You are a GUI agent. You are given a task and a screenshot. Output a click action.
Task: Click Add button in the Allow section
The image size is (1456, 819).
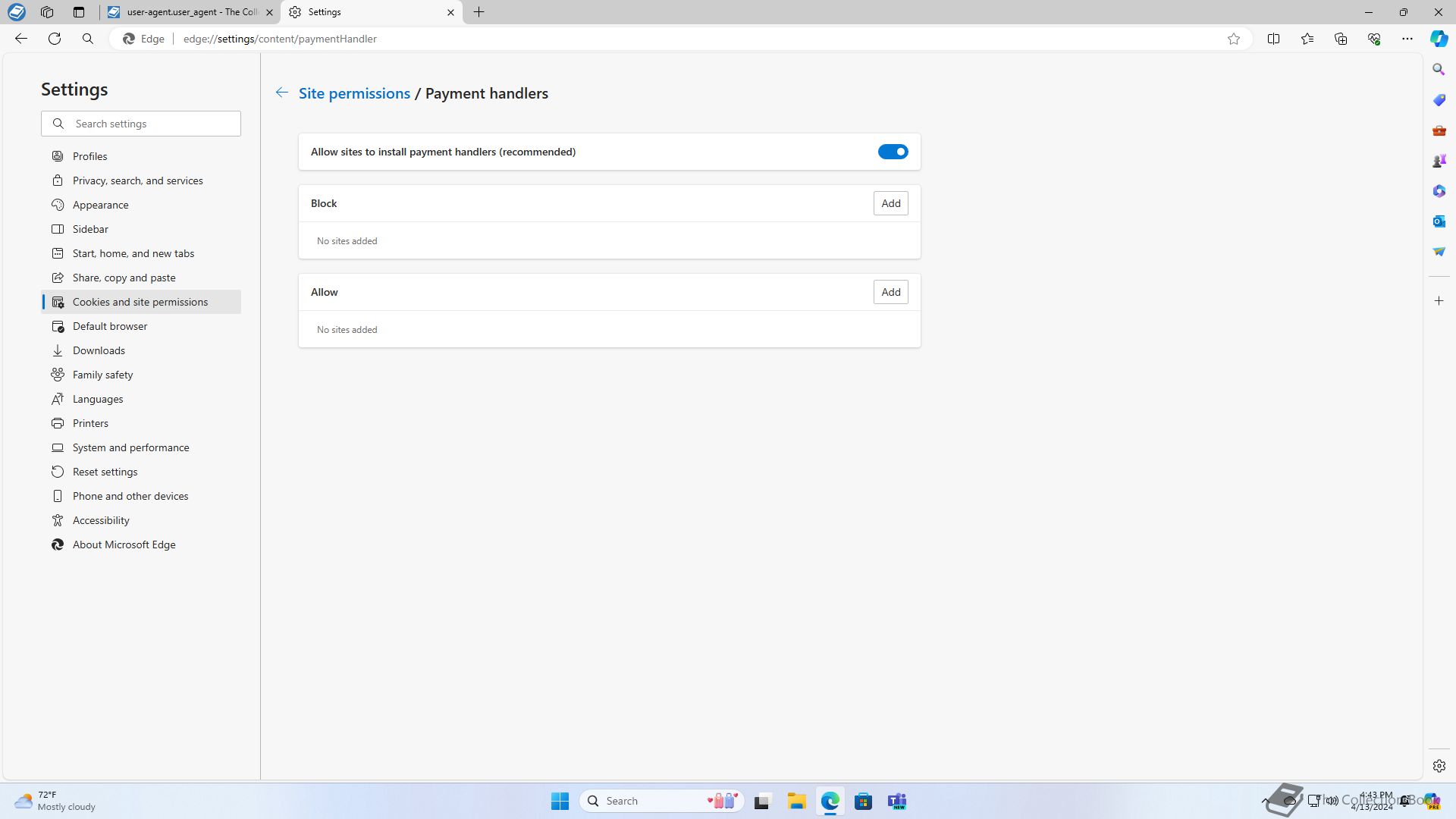[890, 292]
